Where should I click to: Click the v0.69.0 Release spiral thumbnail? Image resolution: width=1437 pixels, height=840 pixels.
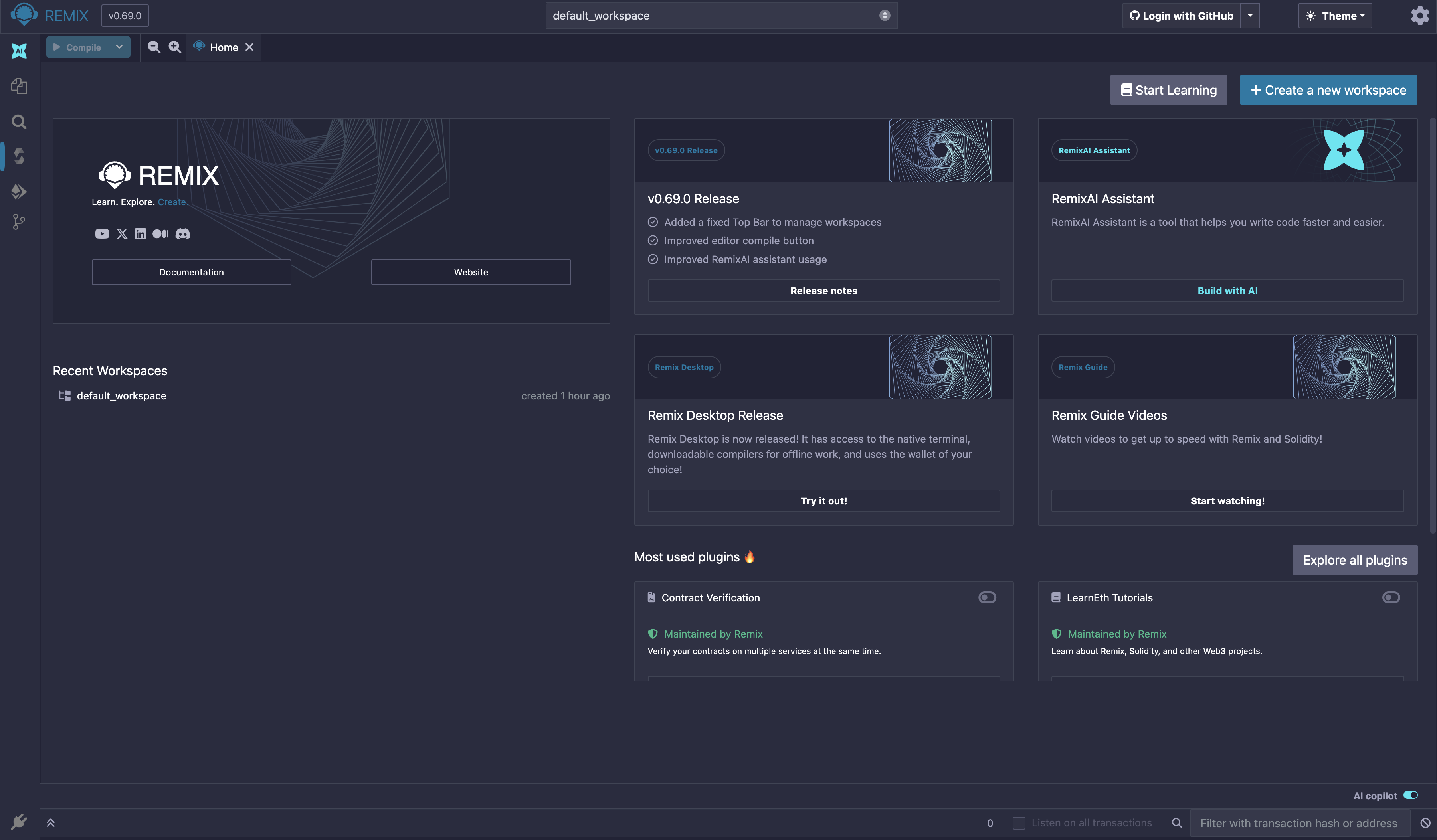(940, 150)
